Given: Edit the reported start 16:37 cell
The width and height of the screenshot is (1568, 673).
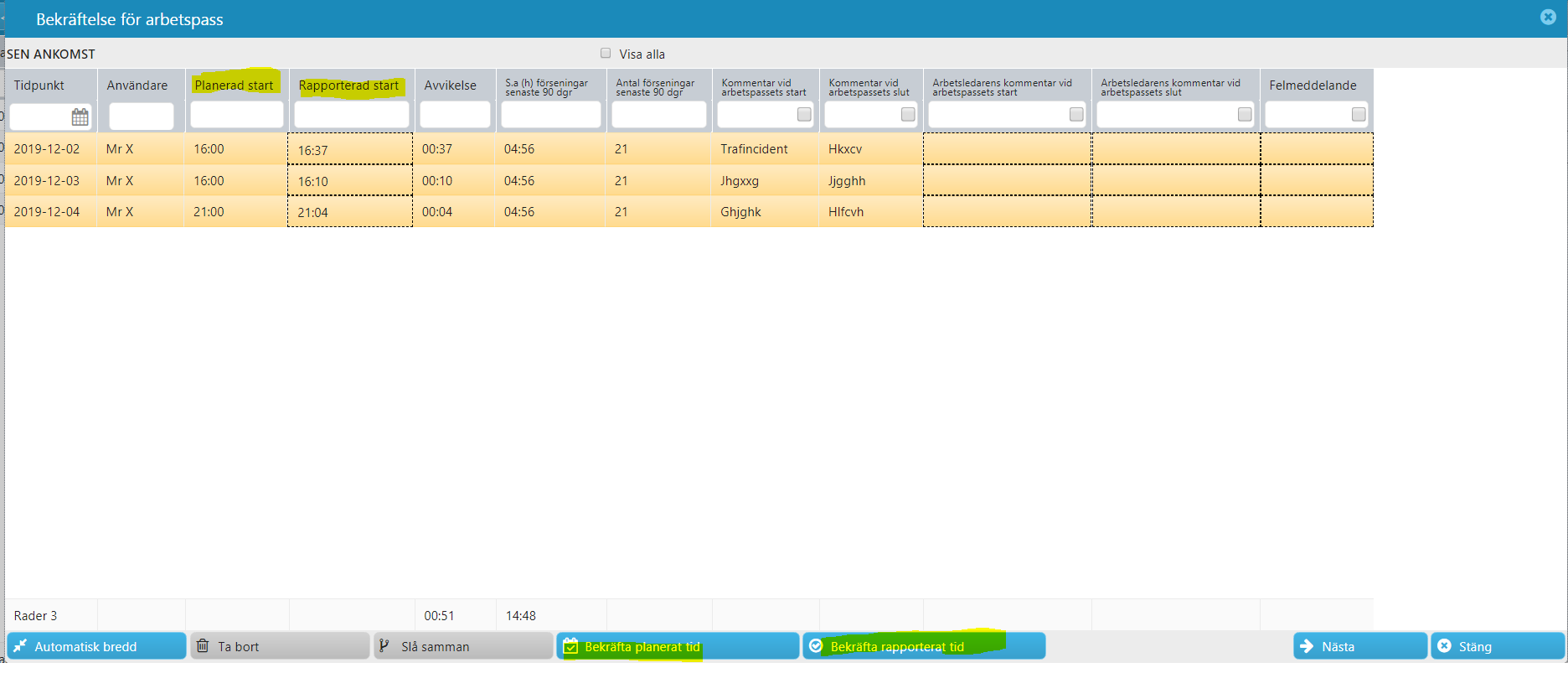Looking at the screenshot, I should (350, 149).
